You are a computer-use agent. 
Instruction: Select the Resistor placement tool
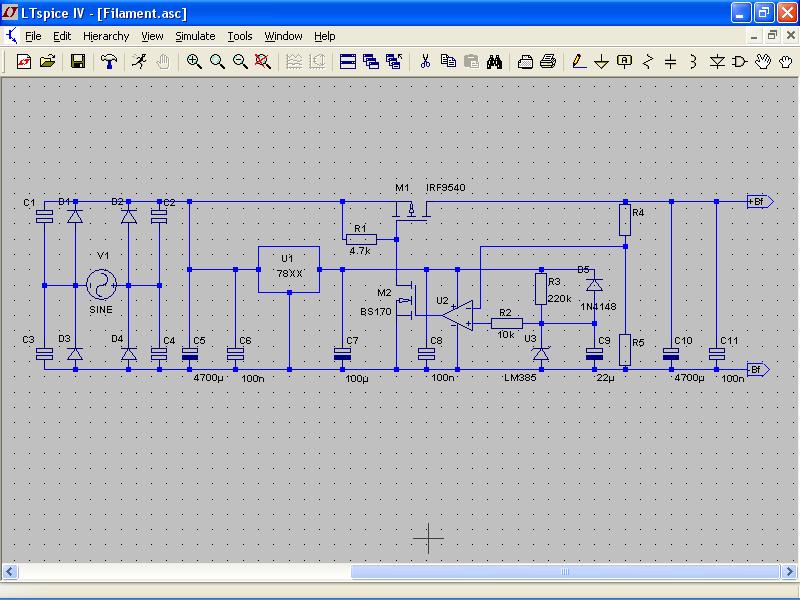(x=648, y=62)
